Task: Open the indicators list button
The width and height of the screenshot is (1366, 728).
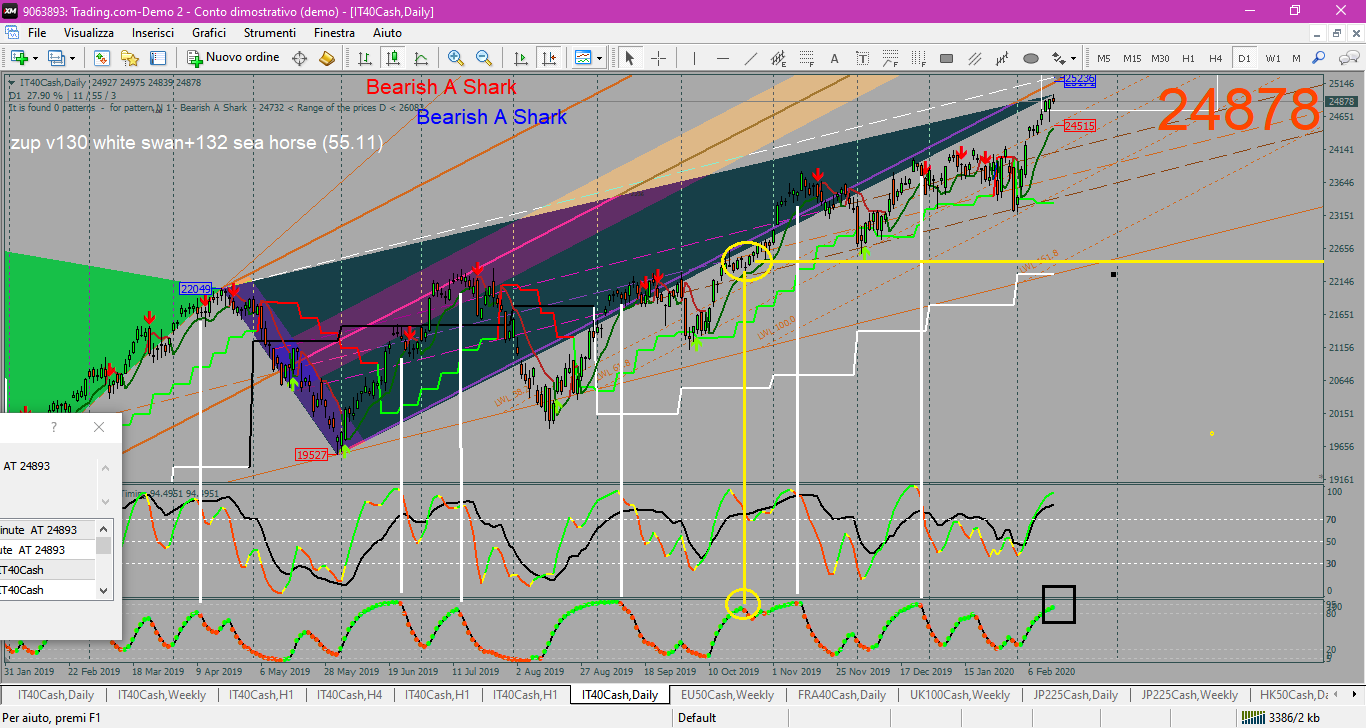Action: tap(583, 58)
